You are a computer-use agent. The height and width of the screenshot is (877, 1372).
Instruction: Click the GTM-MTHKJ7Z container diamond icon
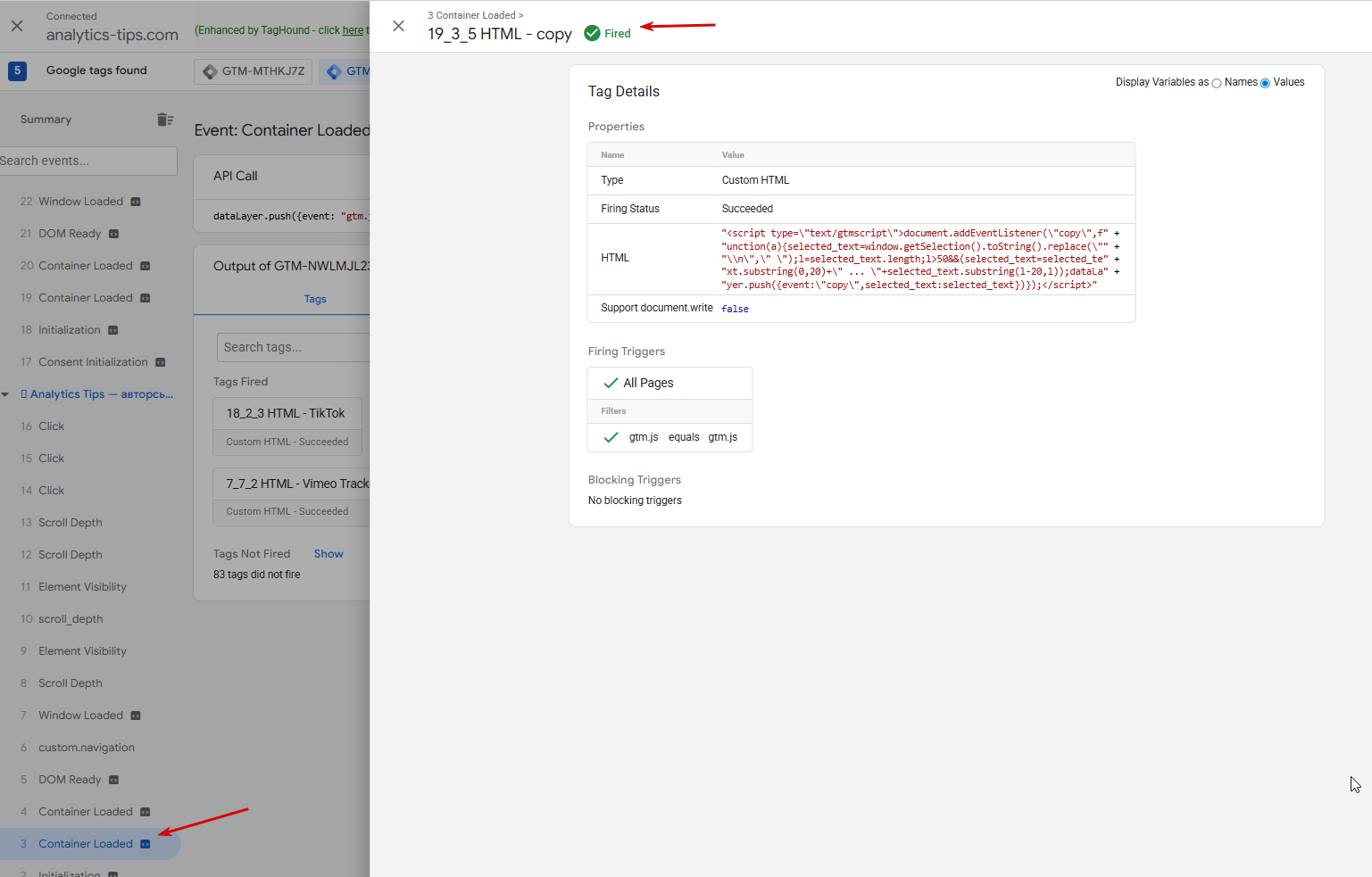tap(210, 71)
